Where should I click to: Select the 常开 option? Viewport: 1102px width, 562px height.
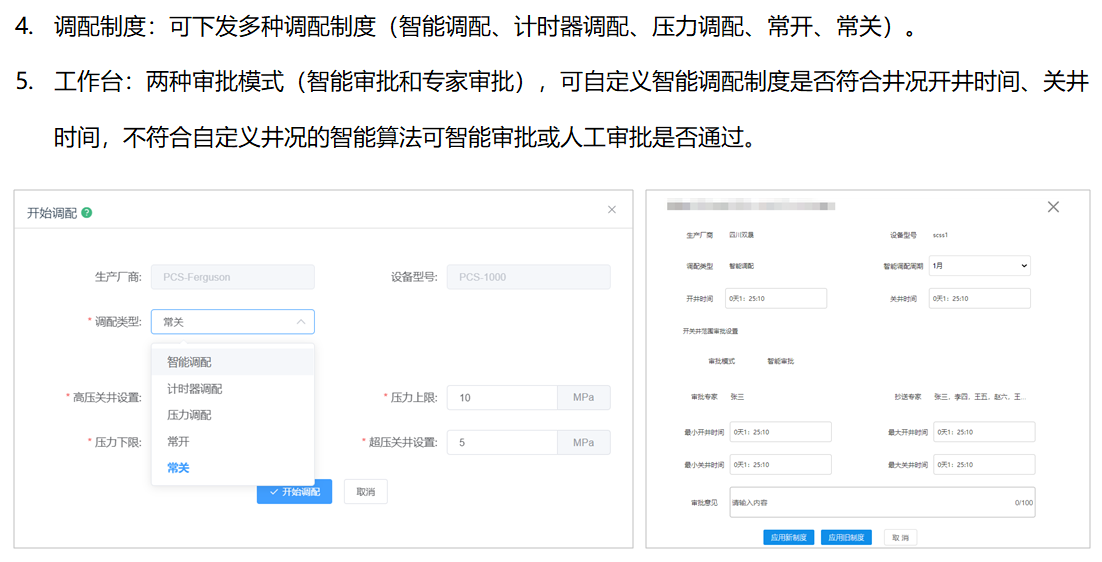[178, 441]
